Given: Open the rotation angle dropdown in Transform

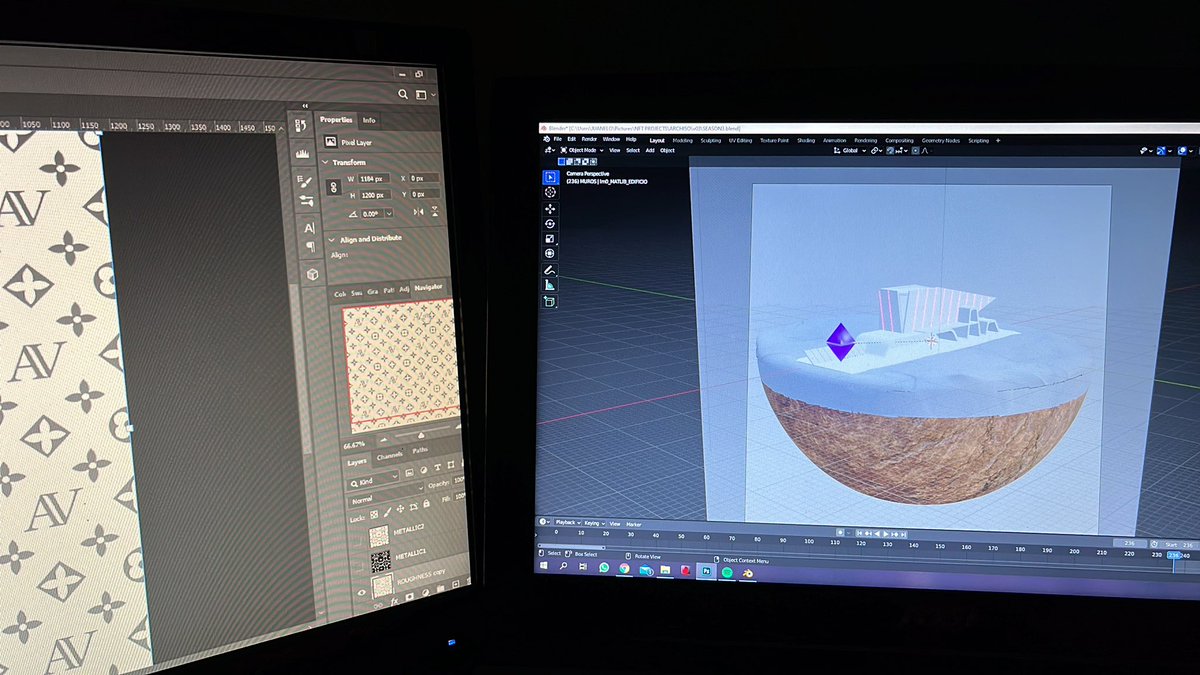Looking at the screenshot, I should pyautogui.click(x=389, y=213).
